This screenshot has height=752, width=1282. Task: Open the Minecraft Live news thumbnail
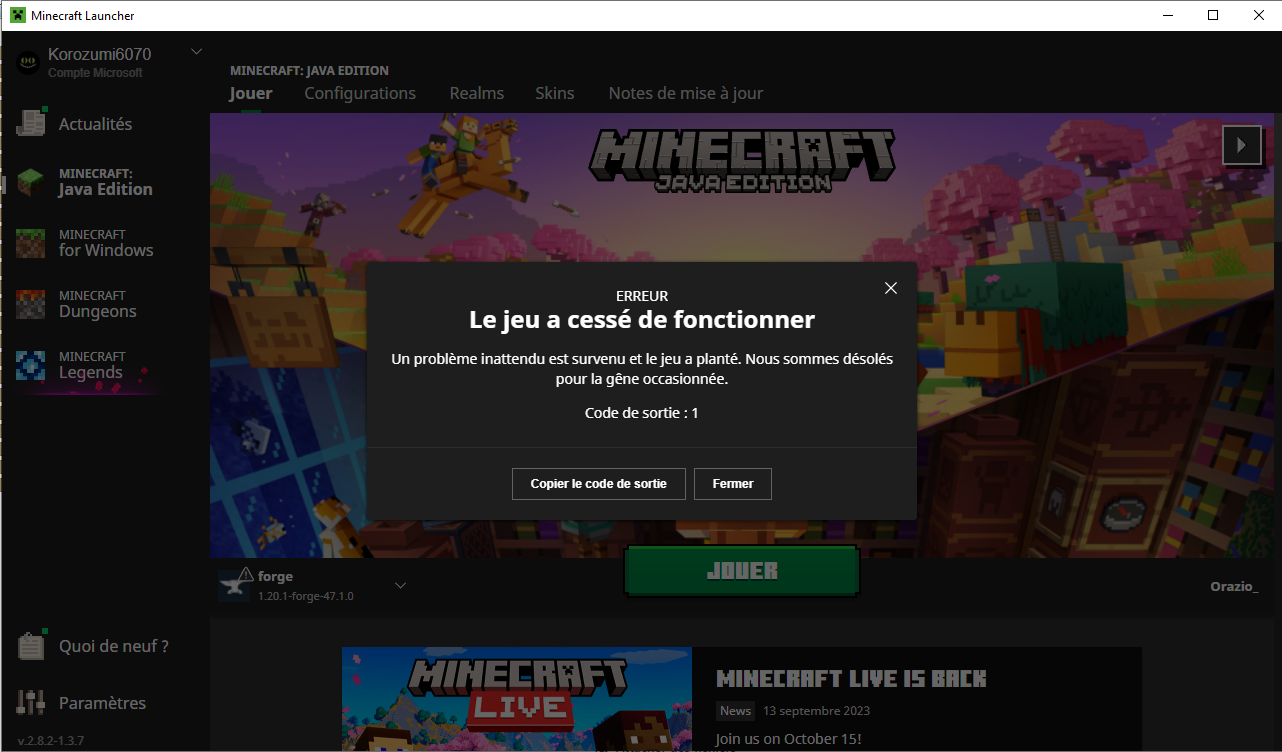point(517,699)
